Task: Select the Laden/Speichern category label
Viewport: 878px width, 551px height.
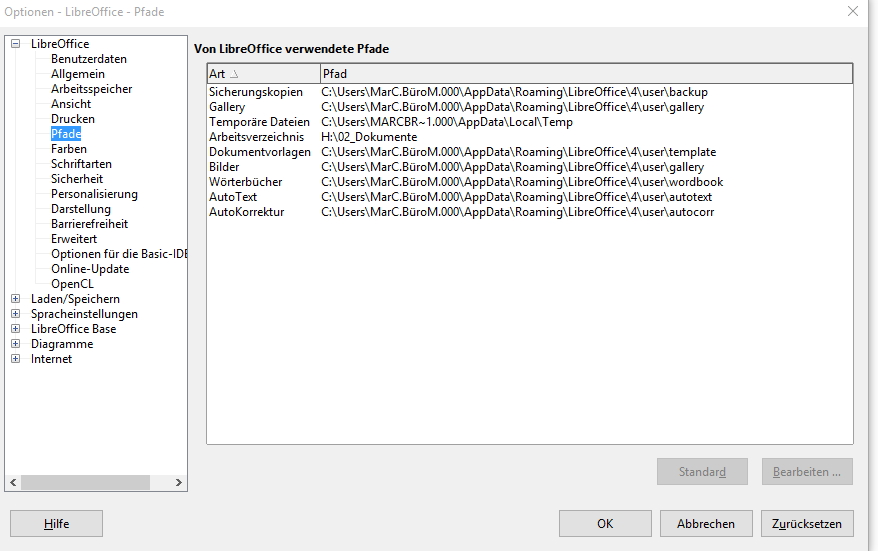Action: (x=75, y=299)
